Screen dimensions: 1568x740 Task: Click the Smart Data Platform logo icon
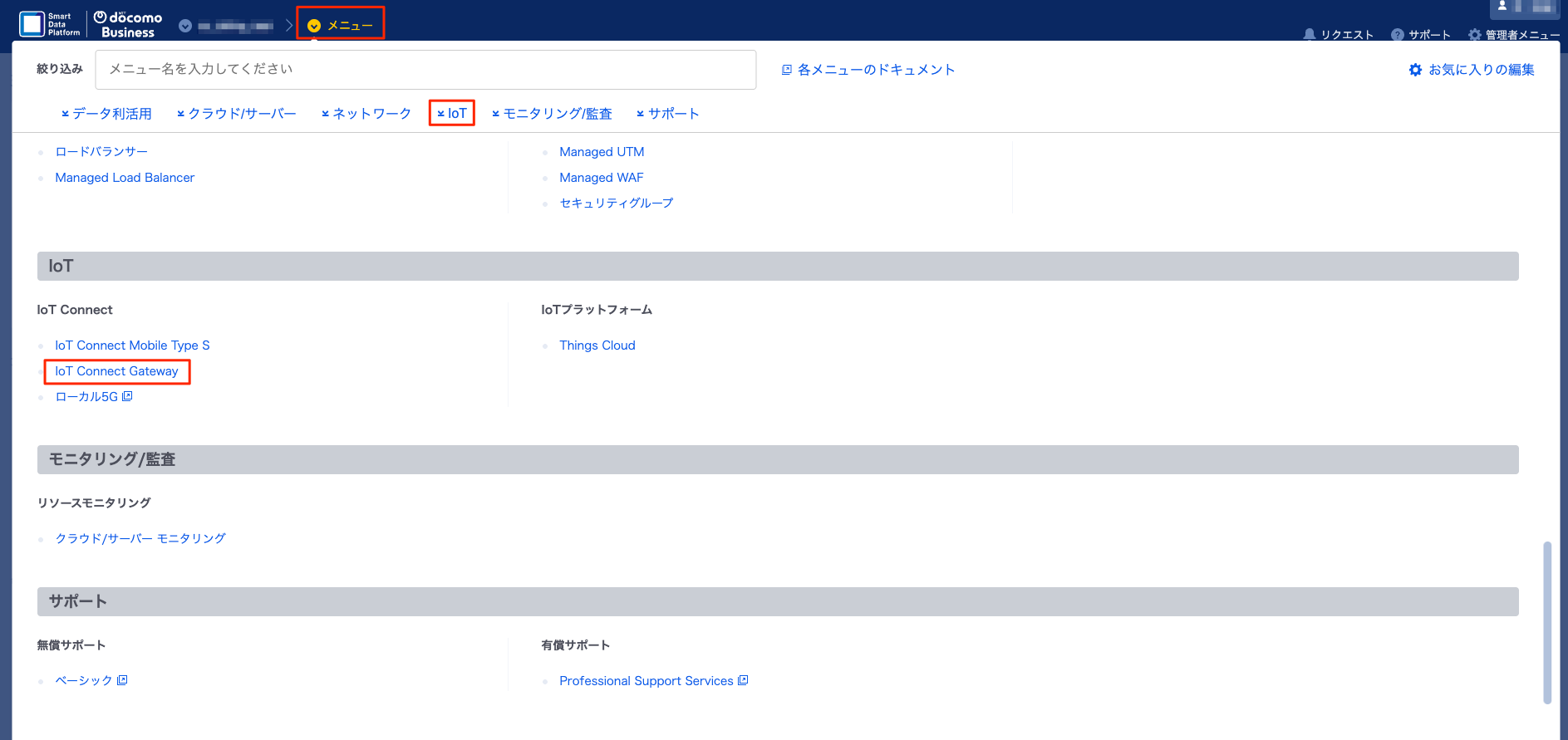coord(32,24)
